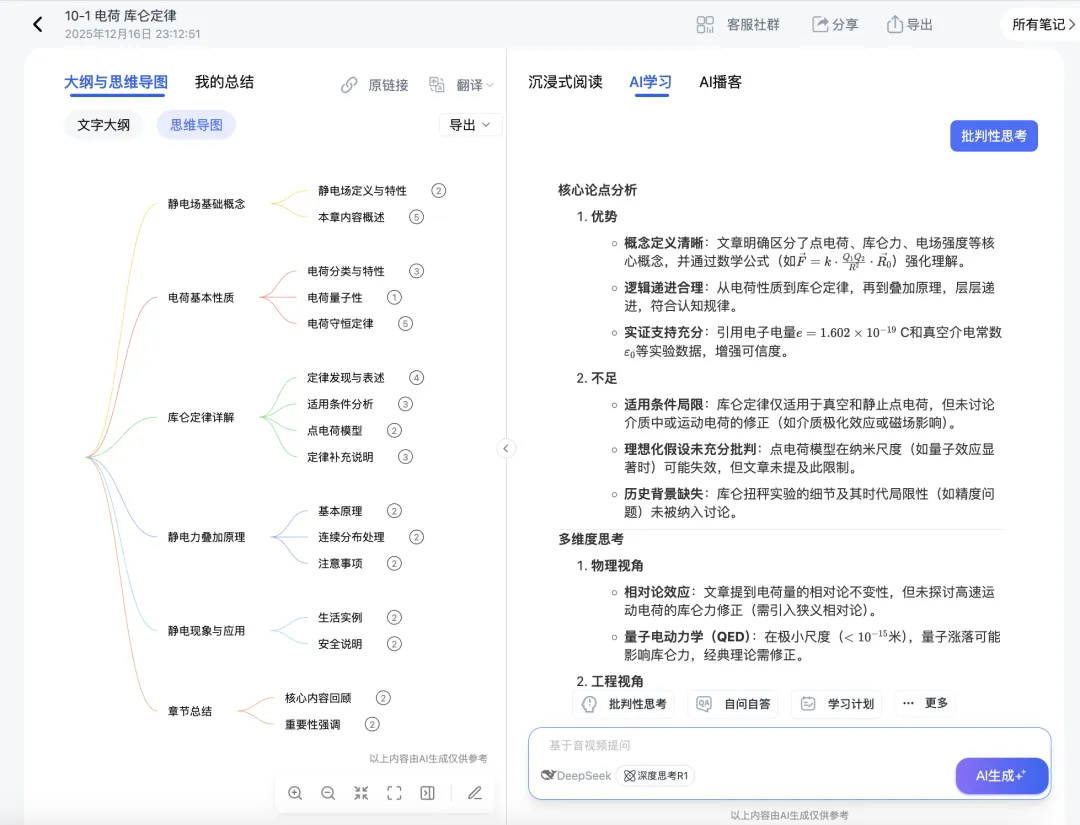Click the 自问自答 quick action
1080x825 pixels.
733,704
